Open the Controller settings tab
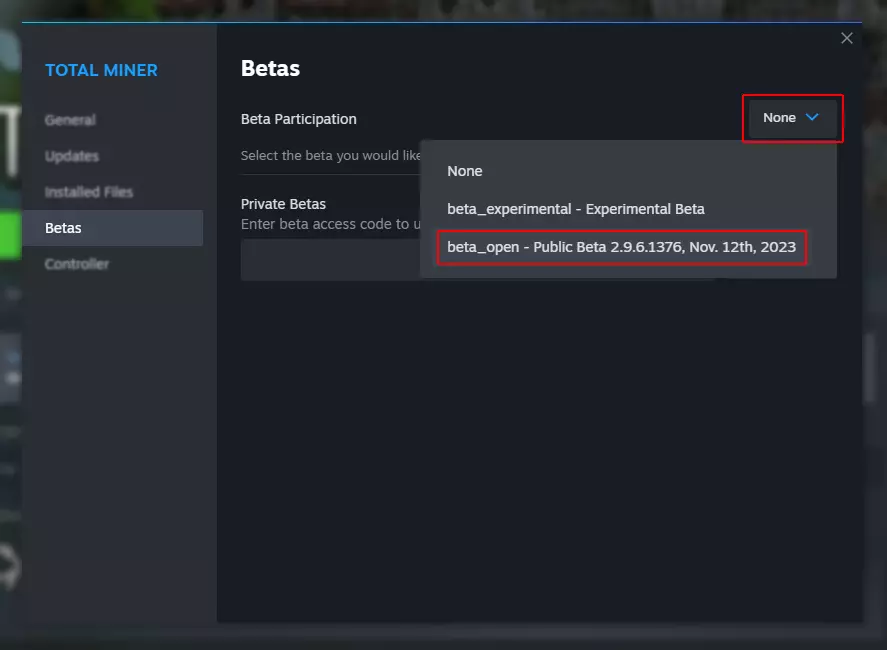Image resolution: width=887 pixels, height=650 pixels. point(77,264)
